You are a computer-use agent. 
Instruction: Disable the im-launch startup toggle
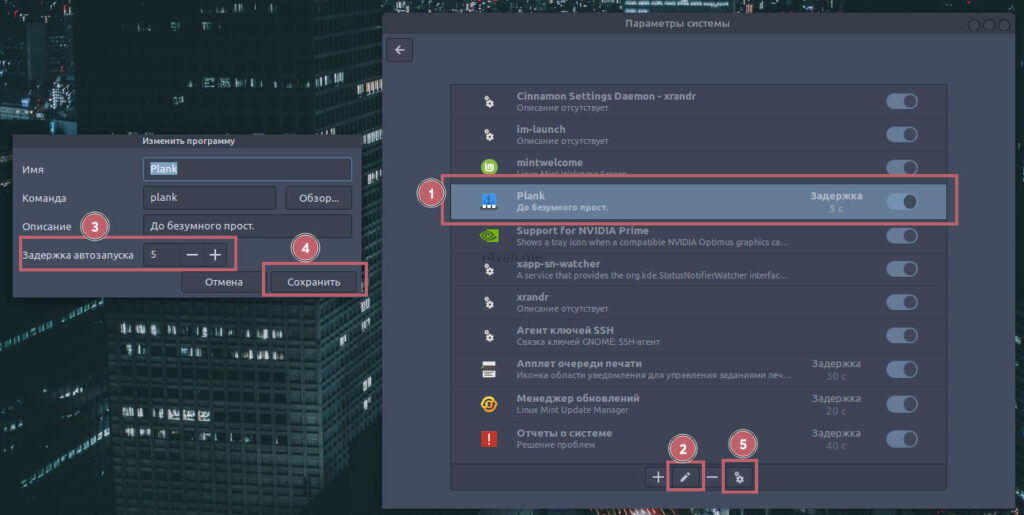(901, 134)
